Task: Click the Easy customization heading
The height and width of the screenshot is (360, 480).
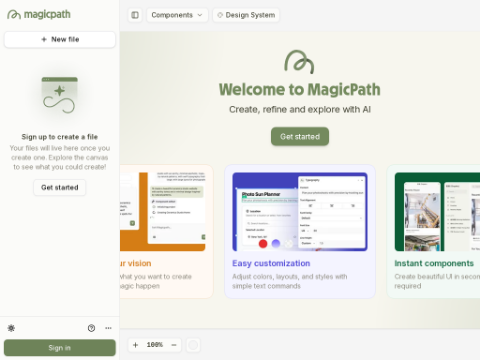Action: tap(271, 263)
